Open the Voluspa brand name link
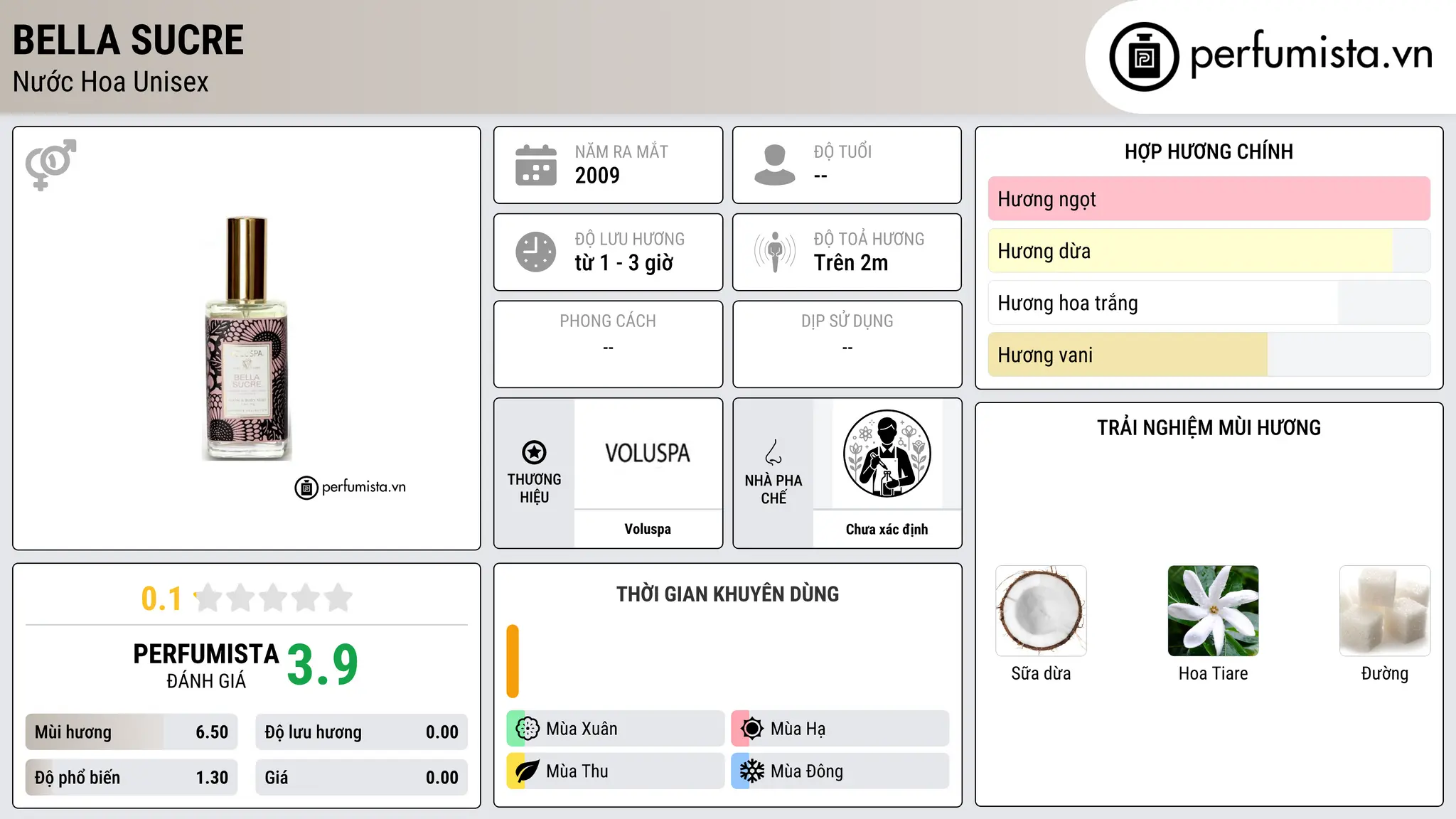Image resolution: width=1456 pixels, height=819 pixels. tap(648, 529)
